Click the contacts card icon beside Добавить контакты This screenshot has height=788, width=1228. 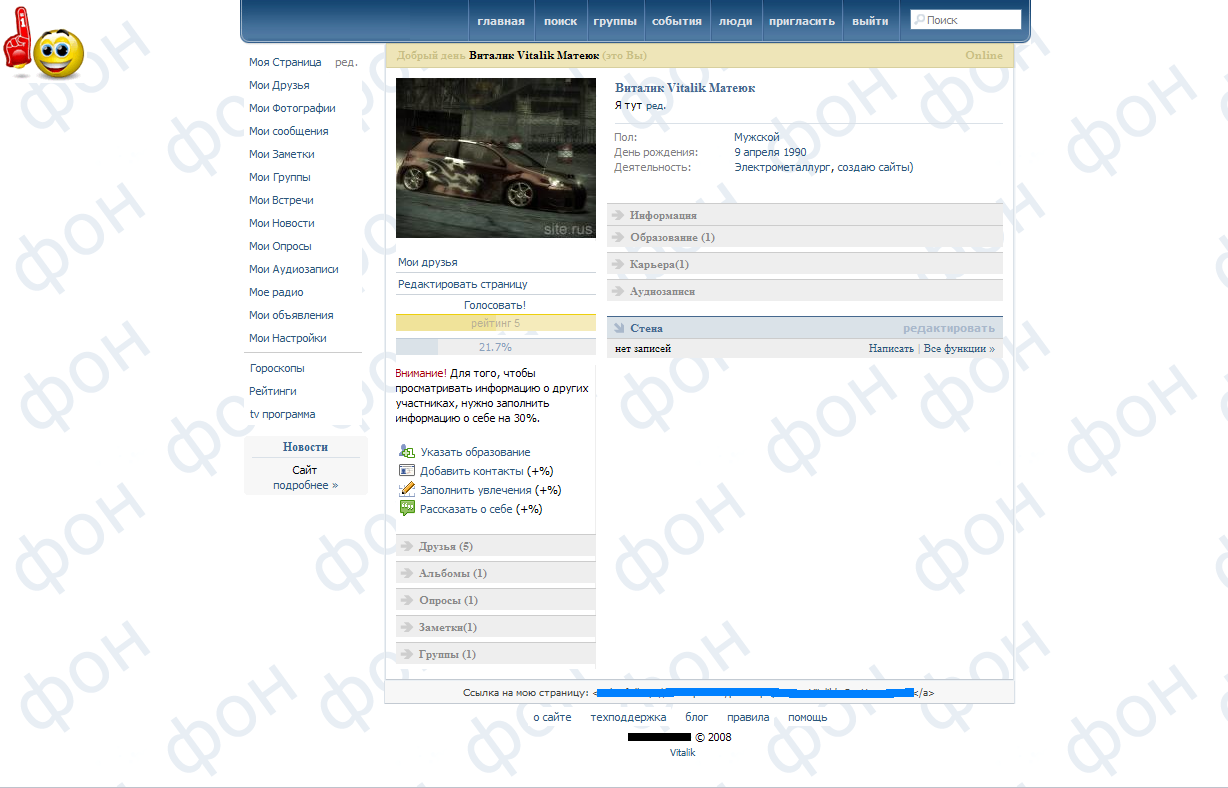(407, 470)
